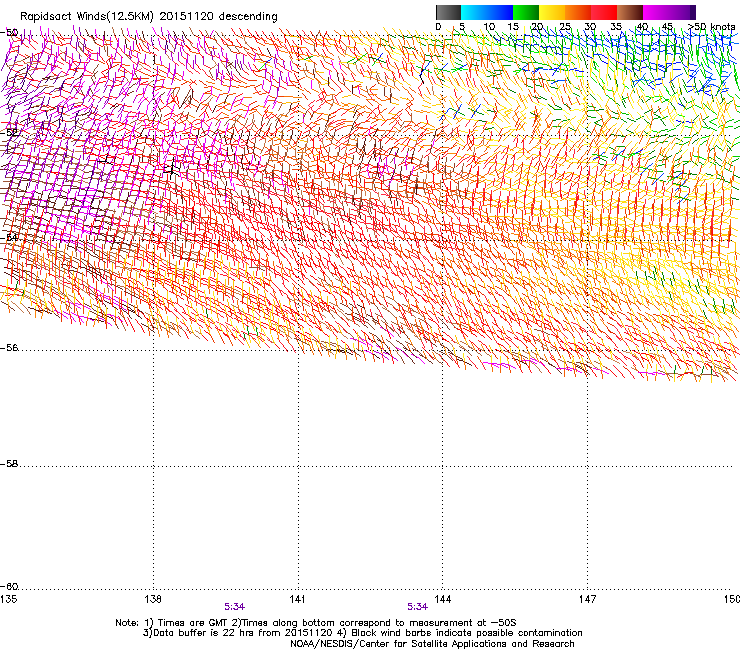Click the -60 latitude axis label
The width and height of the screenshot is (740, 650).
tap(9, 587)
